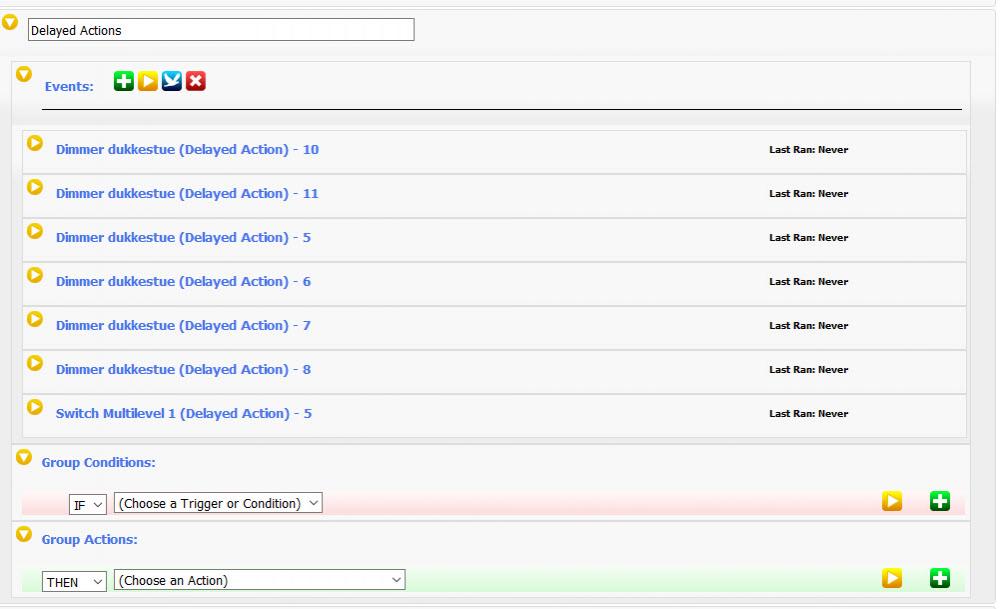Collapse the Delayed Actions group arrow
Viewport: 1000px width, 609px height.
tap(10, 22)
